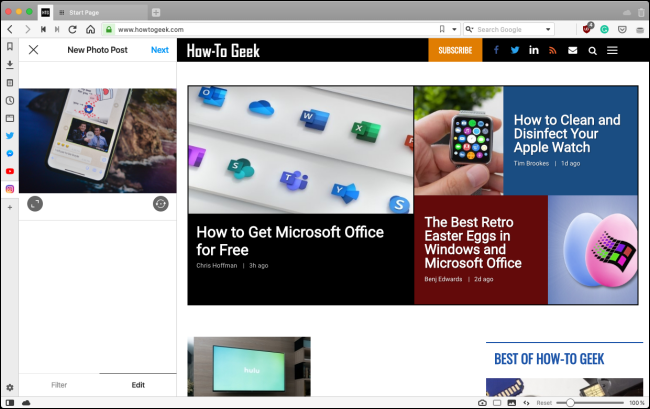Switch to the Filter tab
650x409 pixels.
pos(59,385)
